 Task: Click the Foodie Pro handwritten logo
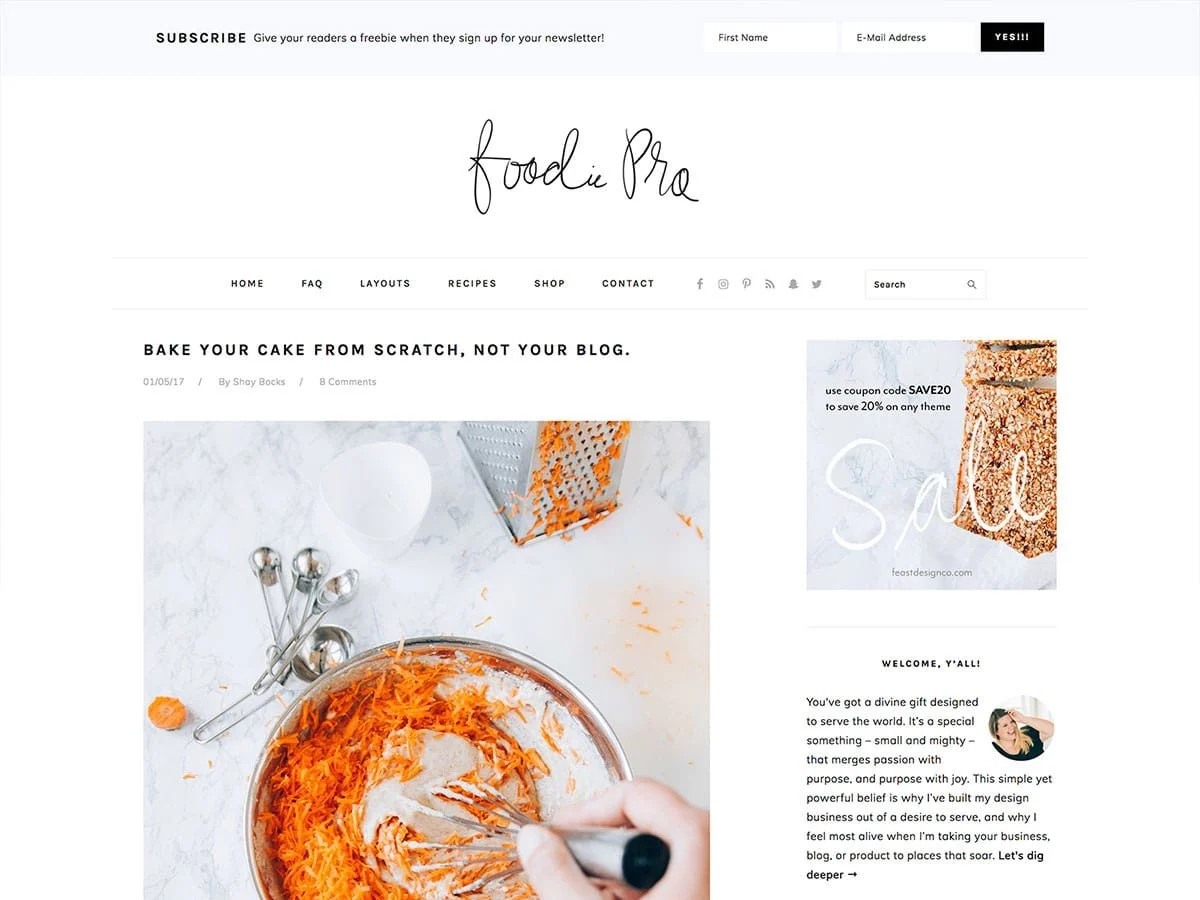583,167
